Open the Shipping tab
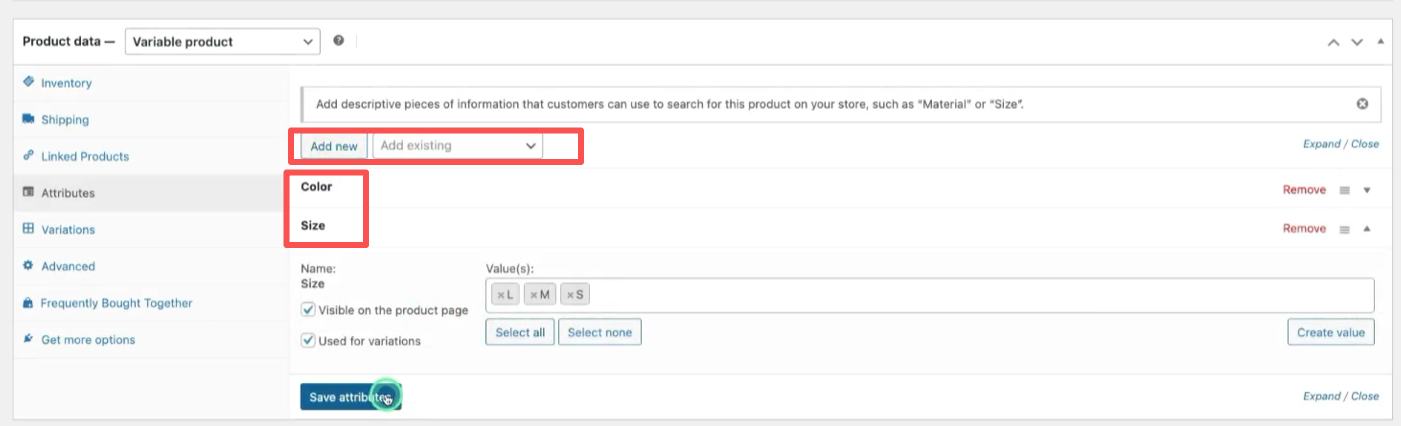1401x426 pixels. tap(65, 120)
